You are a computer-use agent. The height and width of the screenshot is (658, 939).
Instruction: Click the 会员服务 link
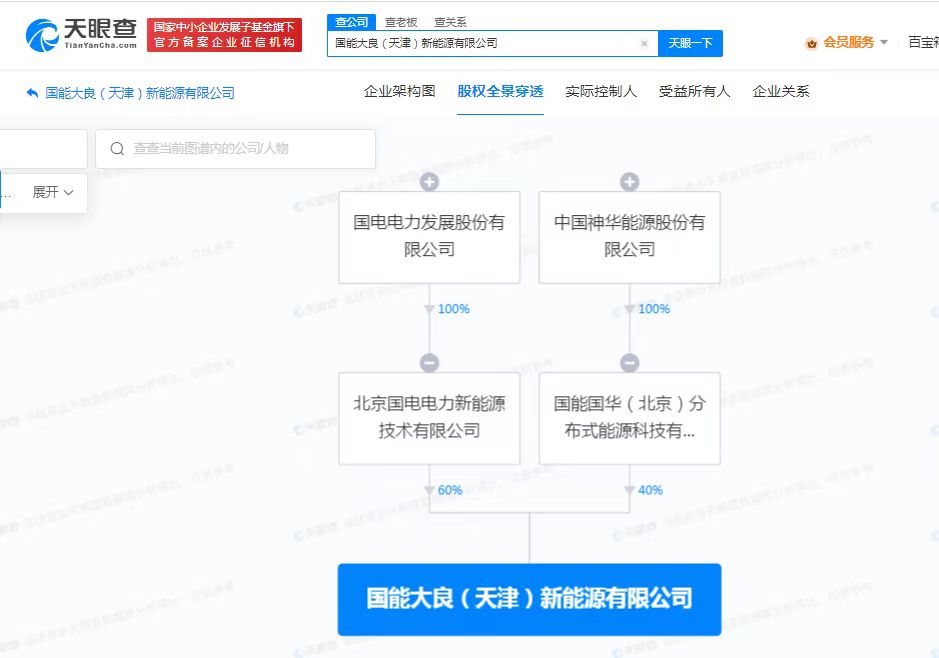[x=849, y=43]
